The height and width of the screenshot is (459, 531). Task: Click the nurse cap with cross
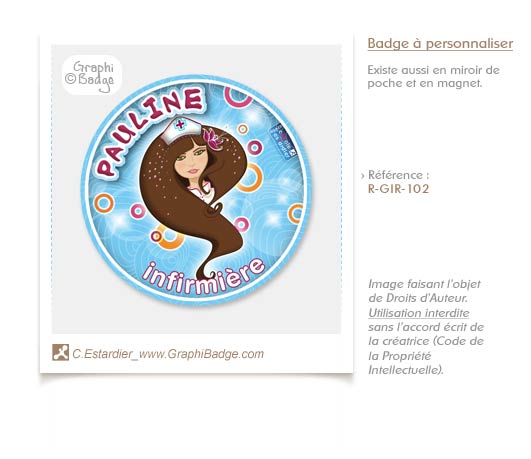179,129
